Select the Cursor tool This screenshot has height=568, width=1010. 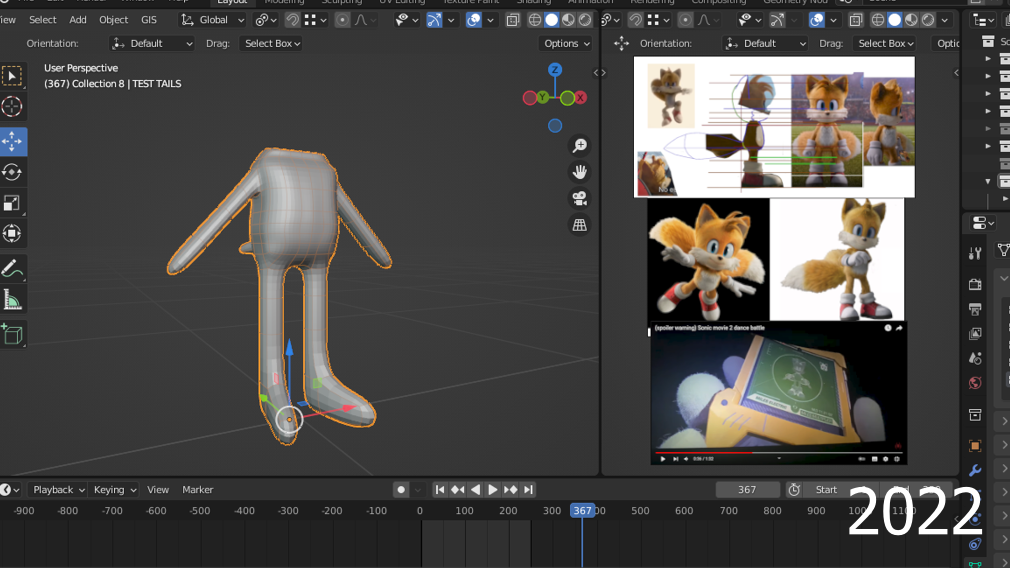pos(12,107)
